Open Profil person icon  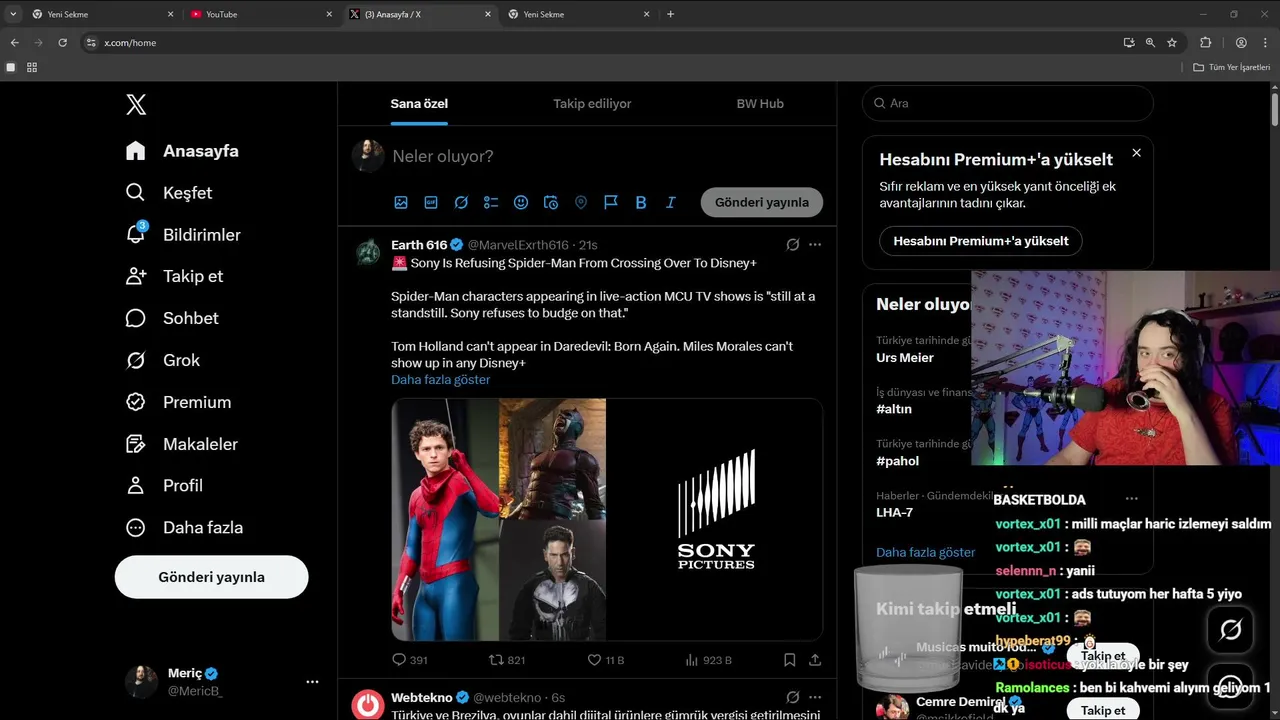point(136,485)
